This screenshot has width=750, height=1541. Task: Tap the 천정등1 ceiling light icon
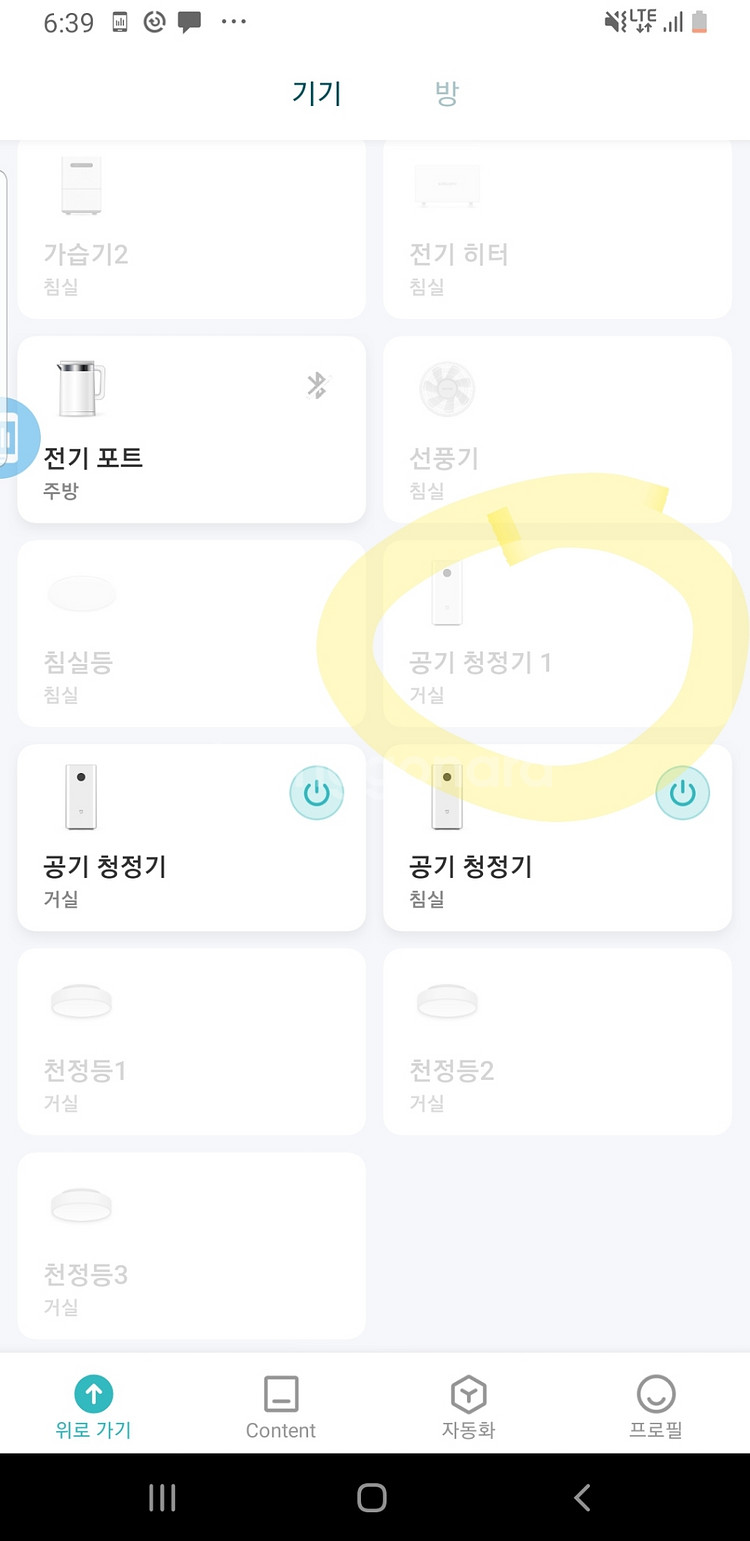(81, 1001)
